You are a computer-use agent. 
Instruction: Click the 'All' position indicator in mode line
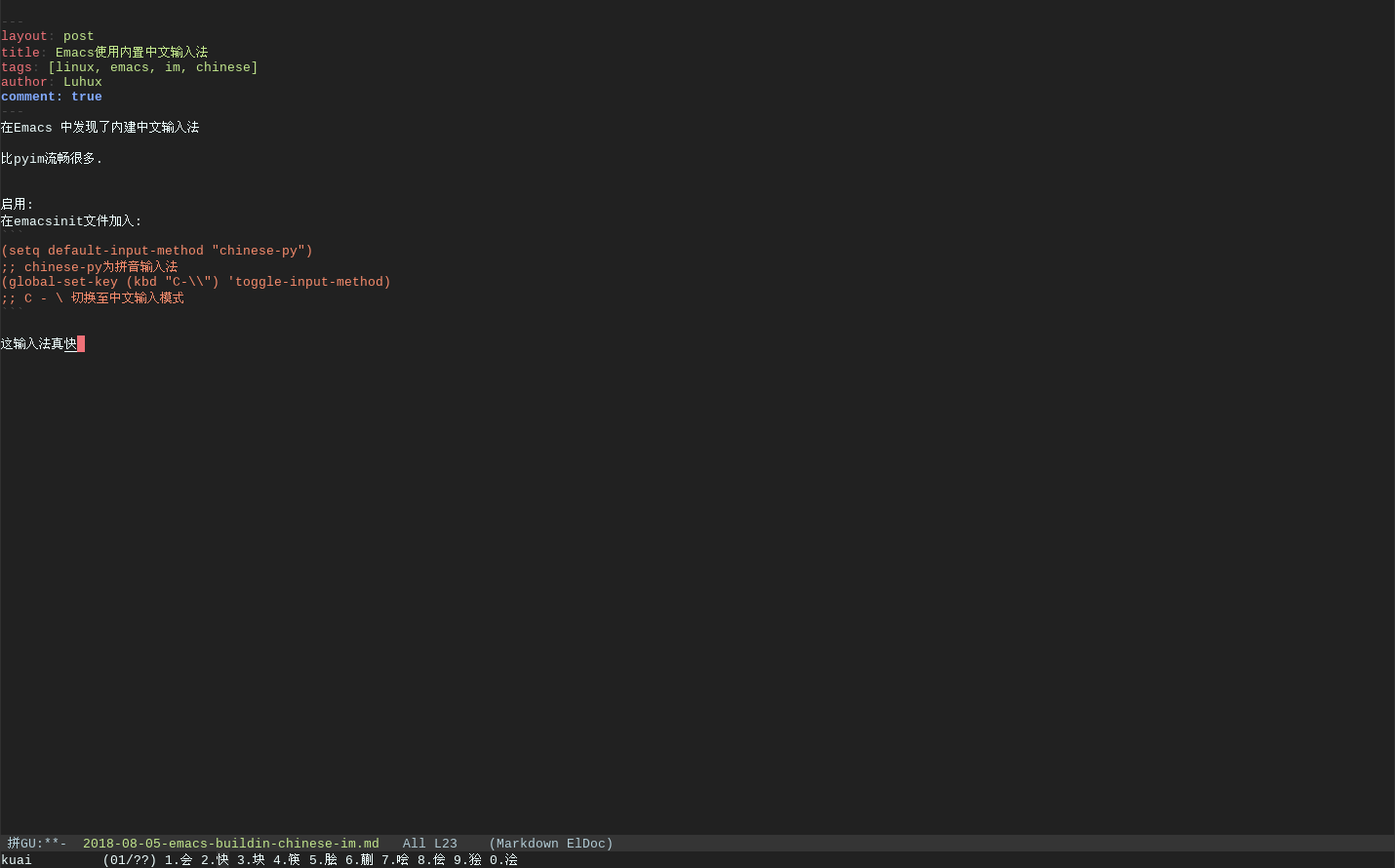pyautogui.click(x=415, y=844)
